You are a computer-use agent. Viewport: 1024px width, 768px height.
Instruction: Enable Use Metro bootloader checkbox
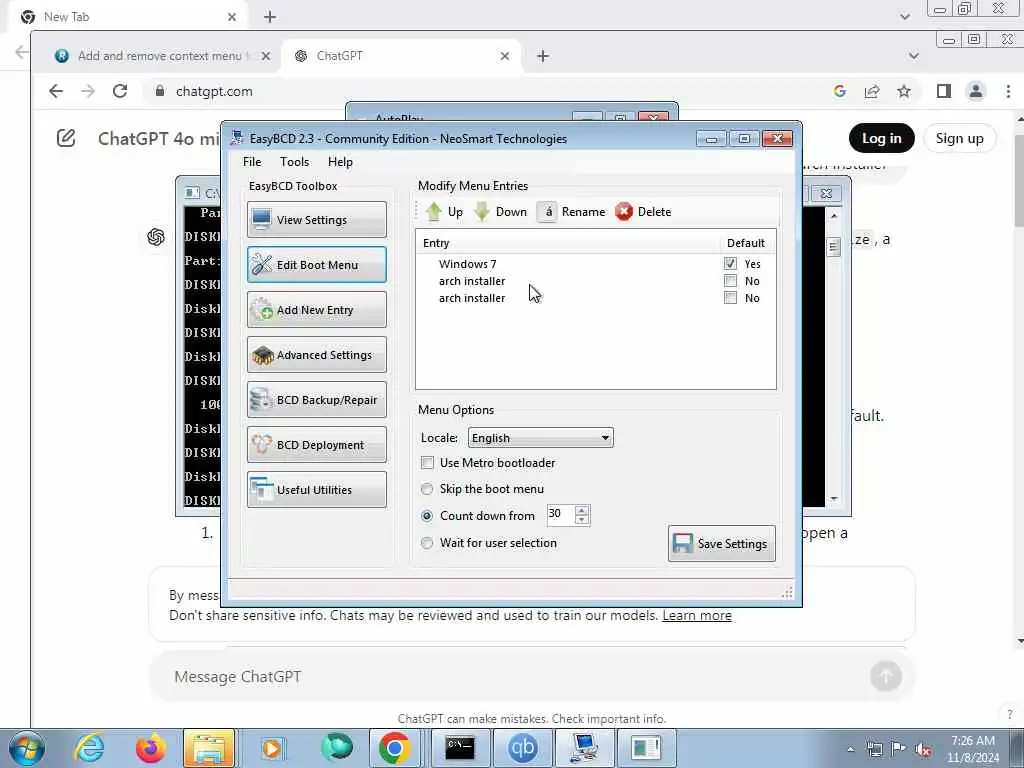(427, 462)
